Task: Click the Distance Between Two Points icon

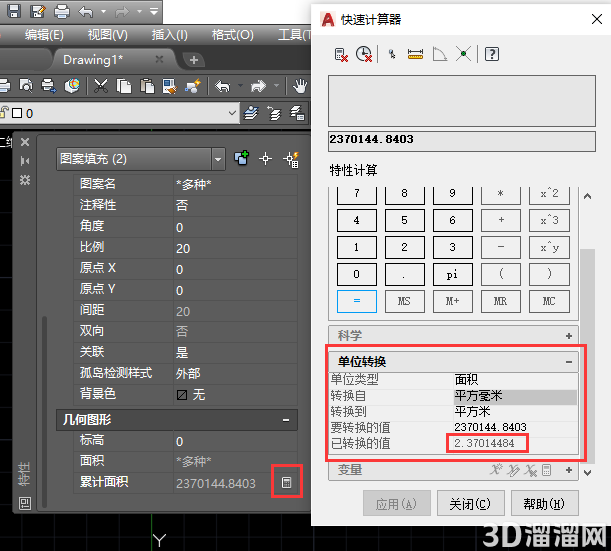Action: click(415, 54)
